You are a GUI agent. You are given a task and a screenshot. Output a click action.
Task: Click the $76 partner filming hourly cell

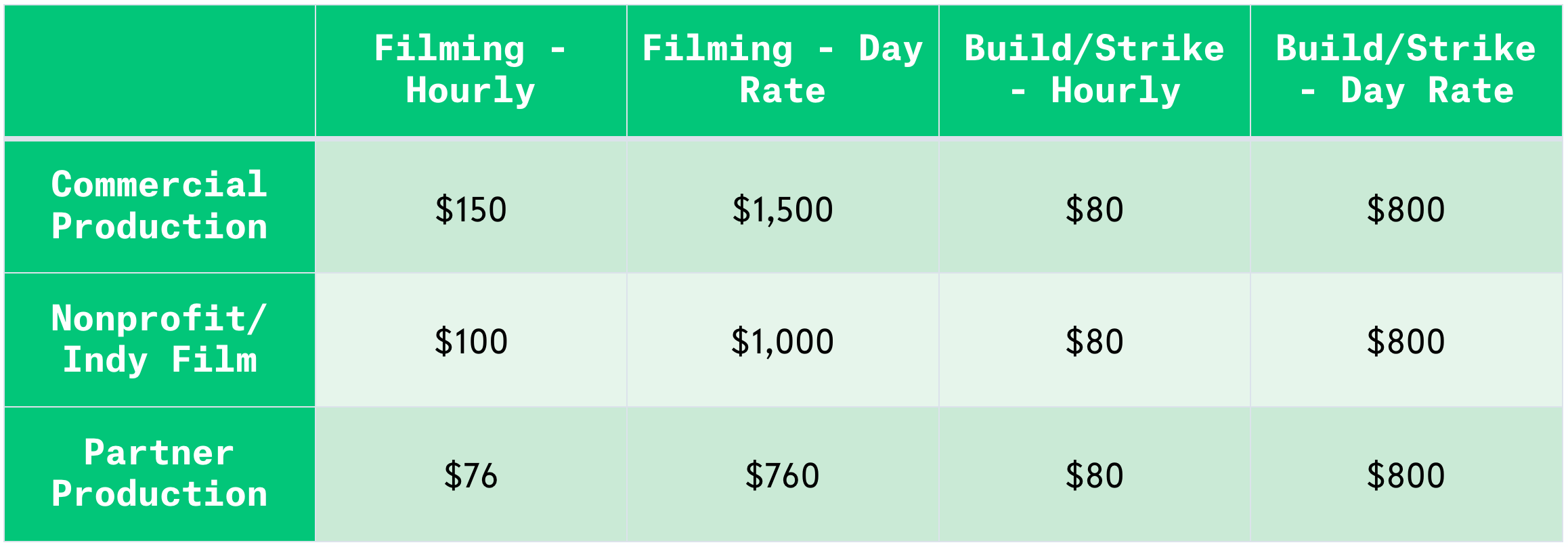[x=471, y=474]
